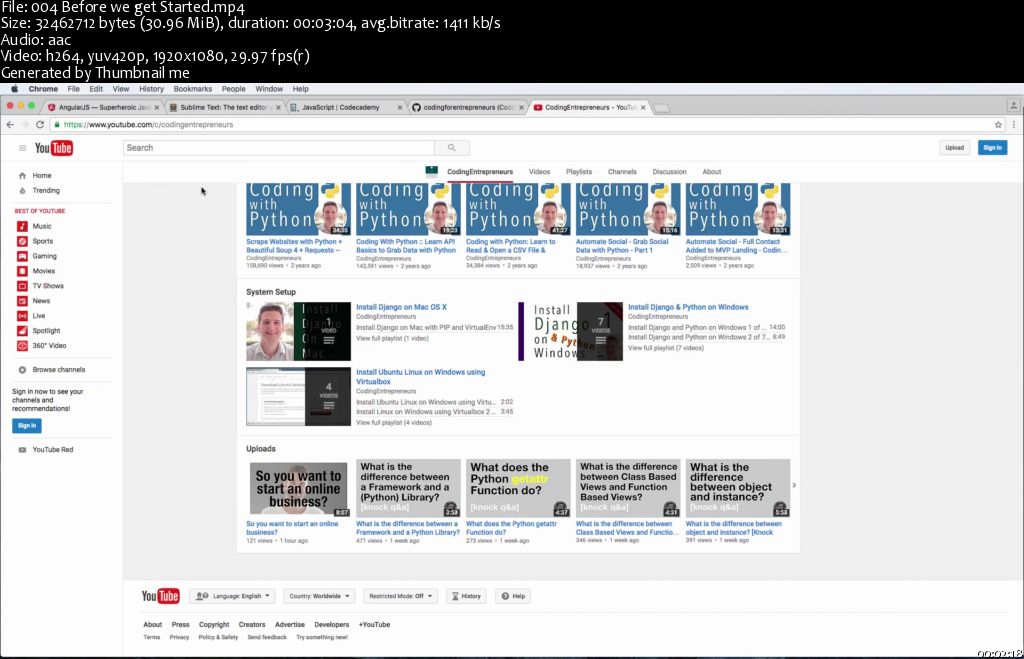Screen dimensions: 1024x659
Task: Click the browser address bar URL
Action: (x=148, y=125)
